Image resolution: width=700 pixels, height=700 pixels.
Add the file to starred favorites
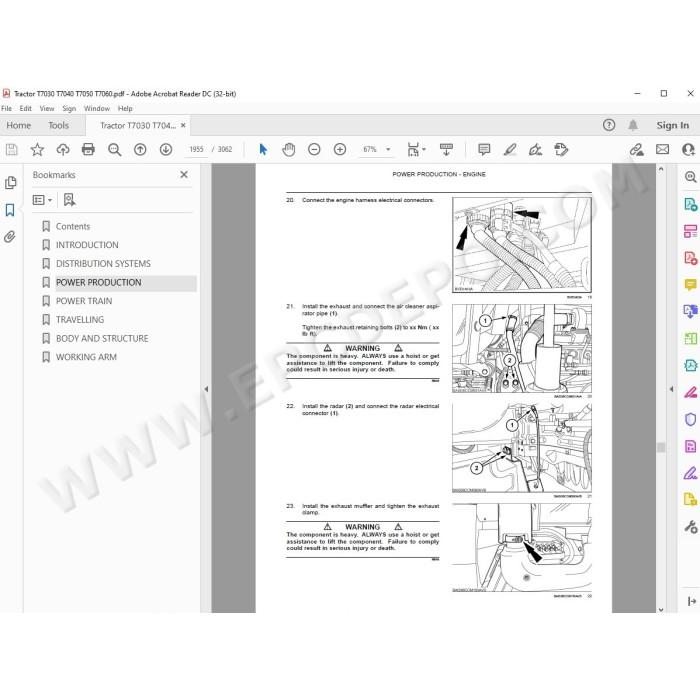(37, 149)
